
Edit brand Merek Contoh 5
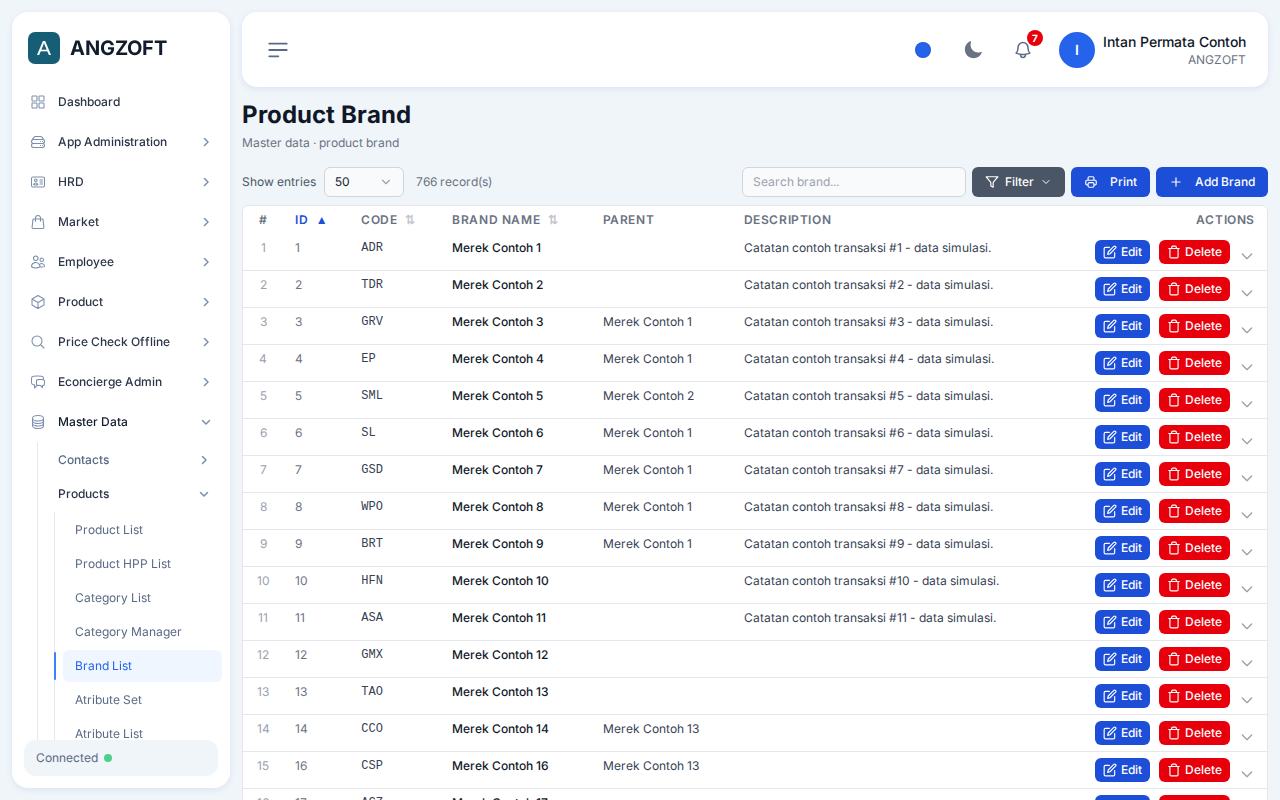[1122, 400]
